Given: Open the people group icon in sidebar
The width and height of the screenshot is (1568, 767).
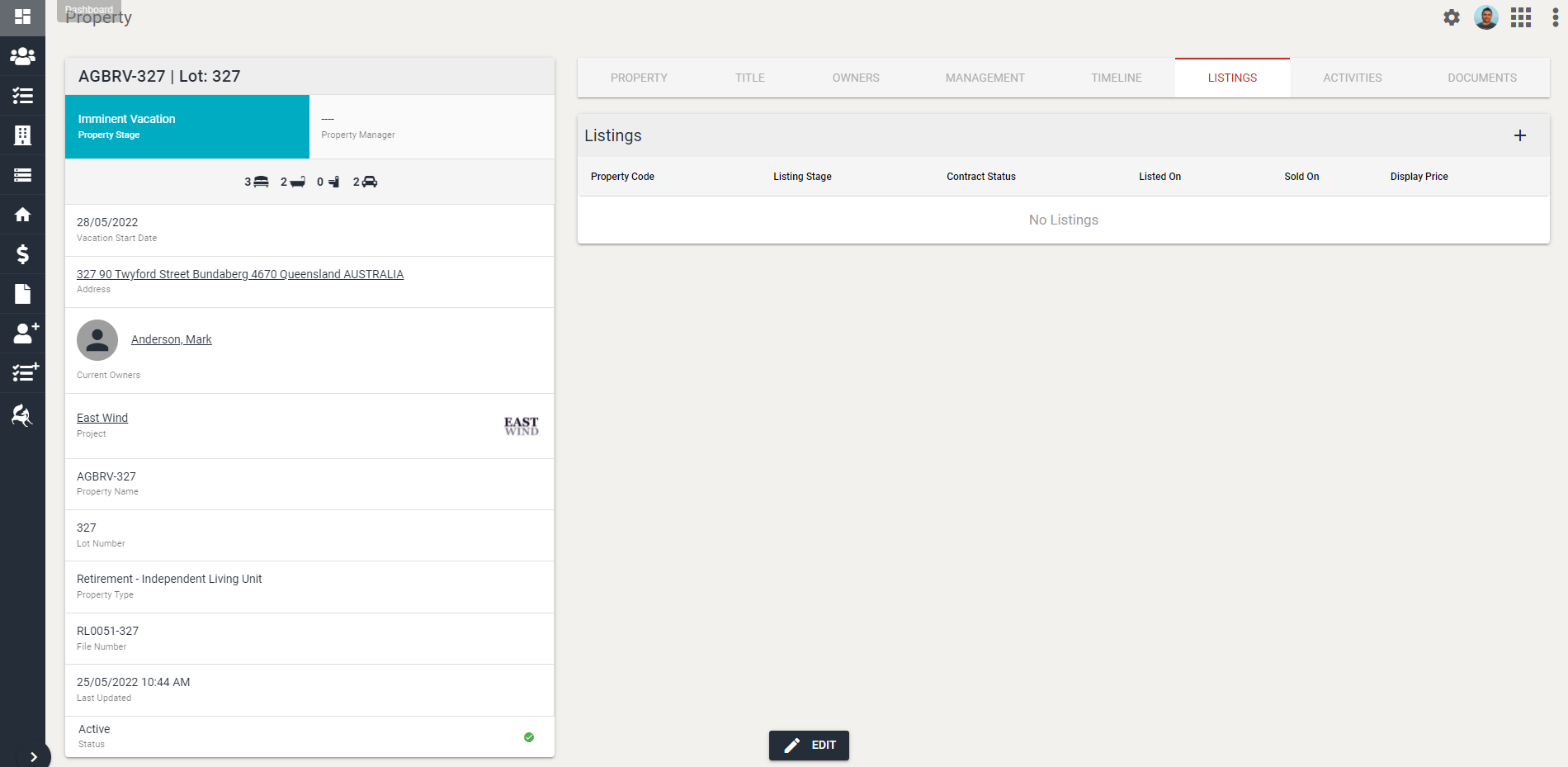Looking at the screenshot, I should pyautogui.click(x=22, y=56).
